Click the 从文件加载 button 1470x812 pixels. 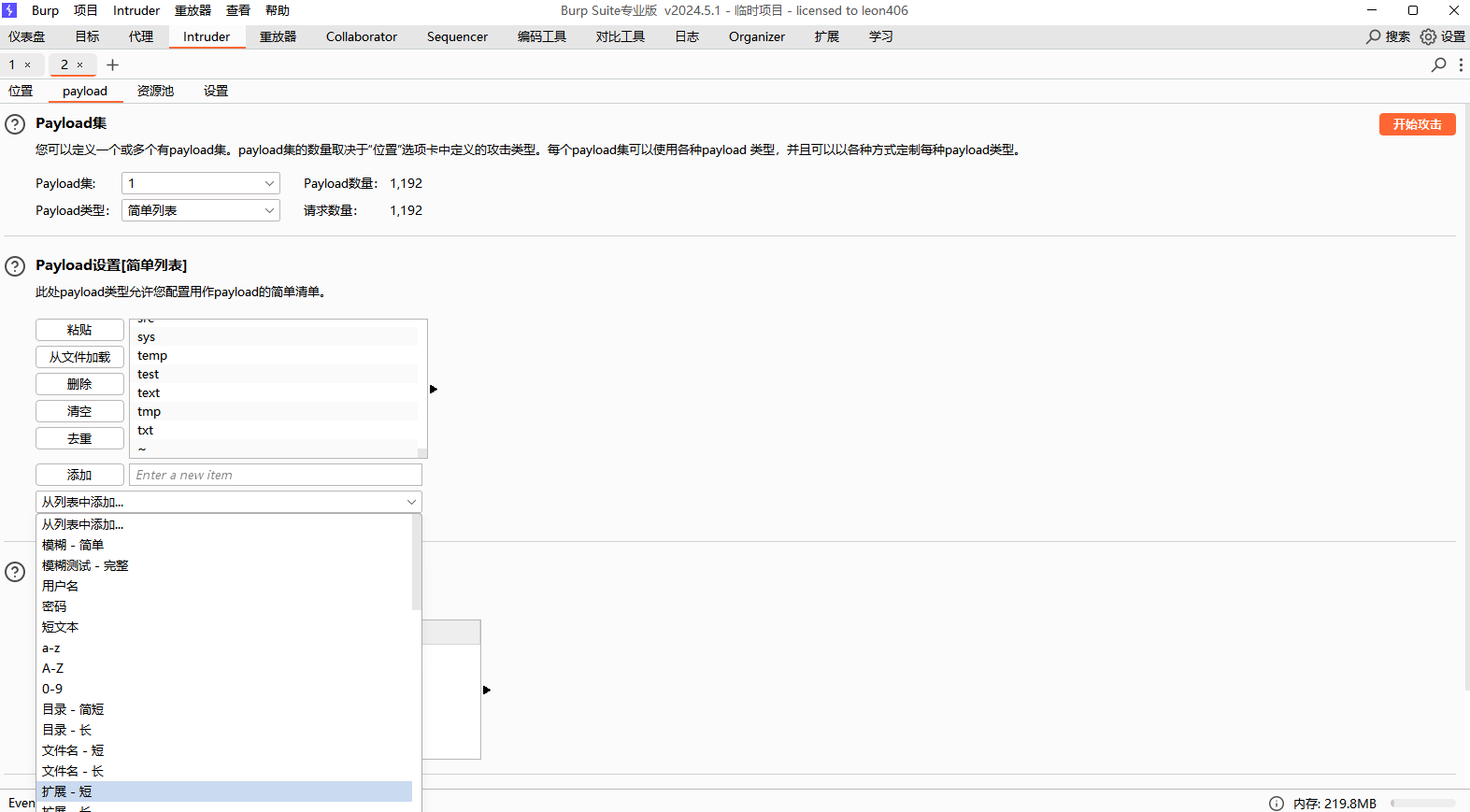(79, 357)
